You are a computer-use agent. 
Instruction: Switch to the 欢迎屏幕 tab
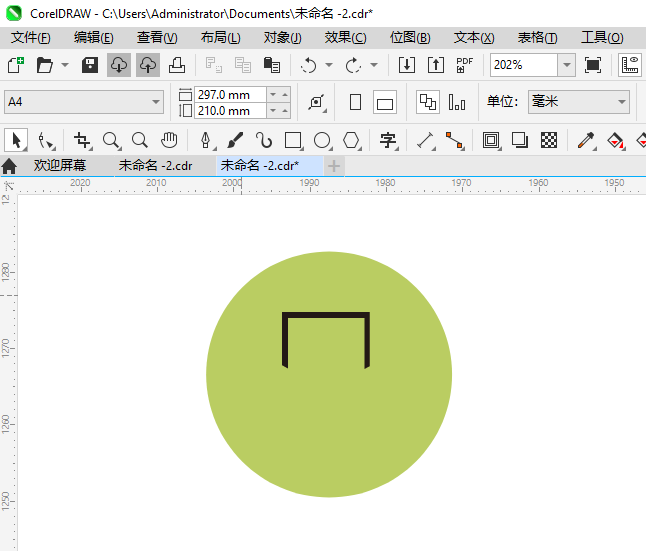click(60, 166)
